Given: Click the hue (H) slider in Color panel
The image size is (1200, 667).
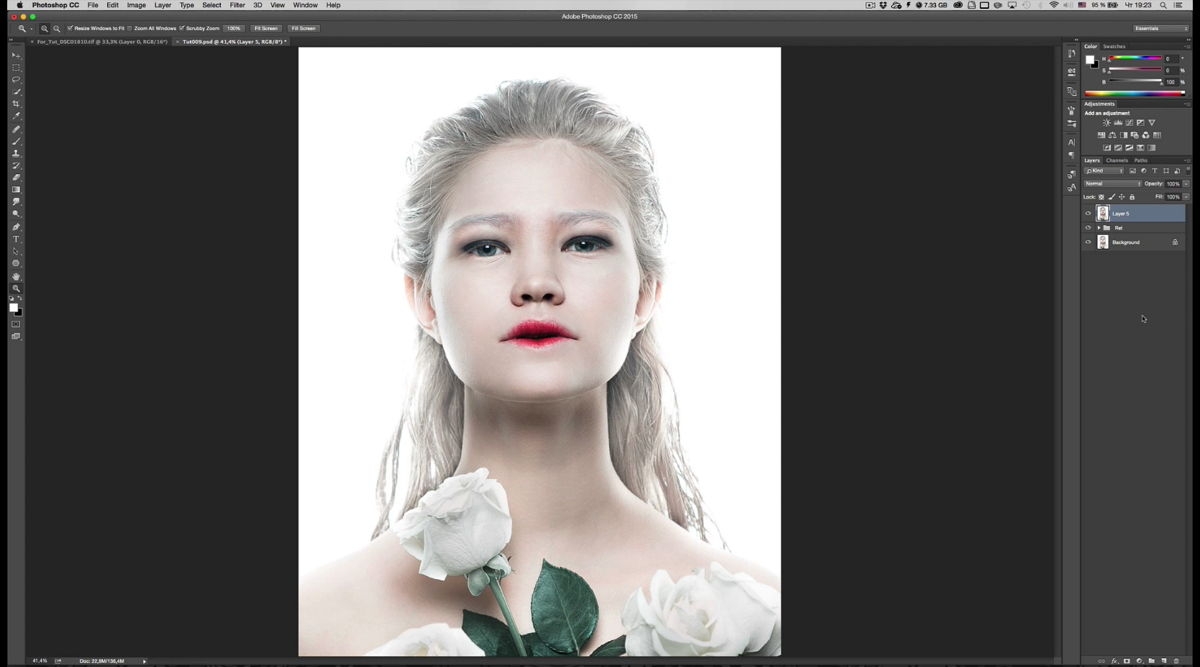Looking at the screenshot, I should 1137,59.
